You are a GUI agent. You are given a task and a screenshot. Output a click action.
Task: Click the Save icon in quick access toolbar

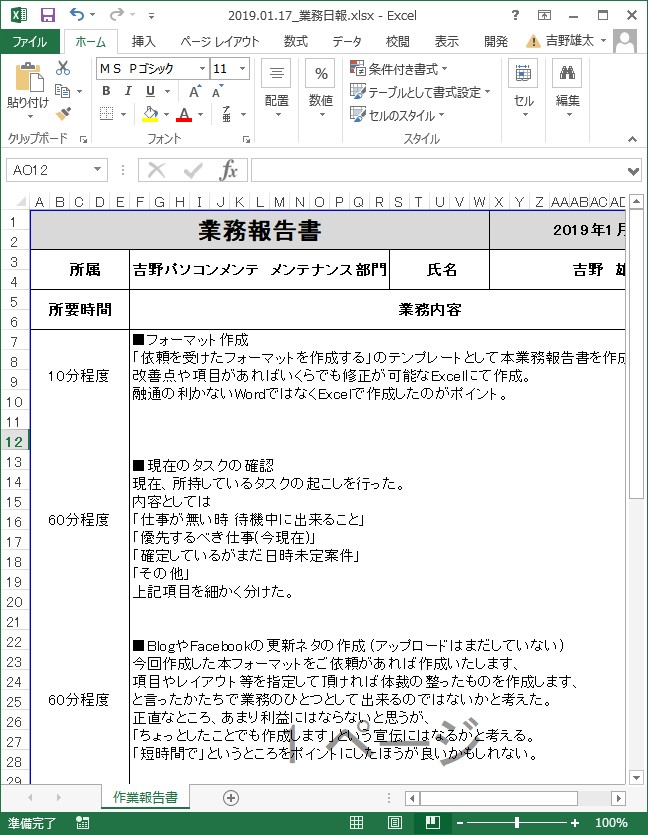coord(47,15)
